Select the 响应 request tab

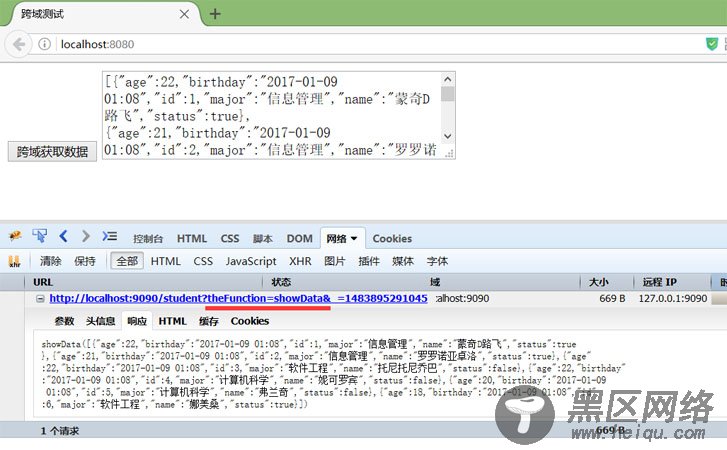[137, 321]
